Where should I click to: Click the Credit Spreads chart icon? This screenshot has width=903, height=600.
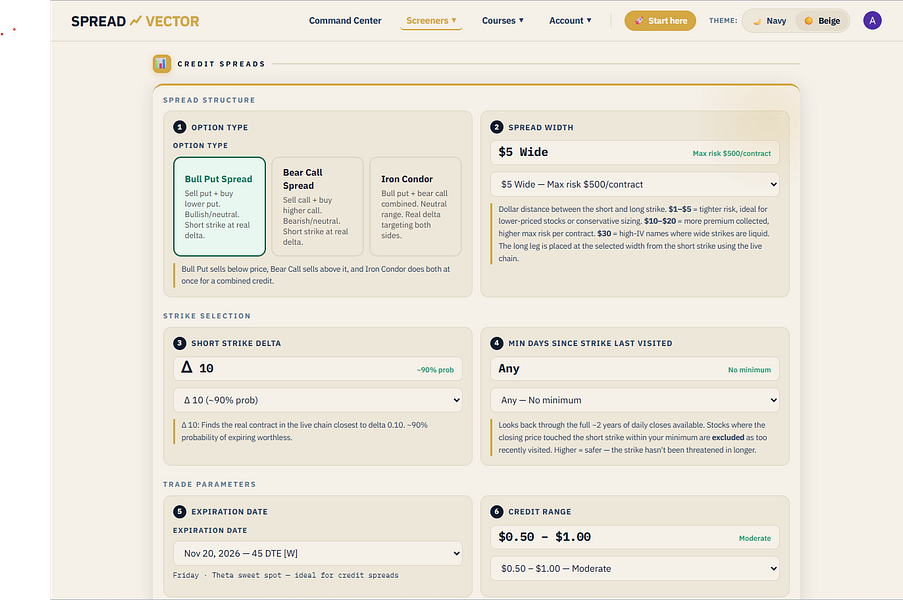(x=162, y=63)
